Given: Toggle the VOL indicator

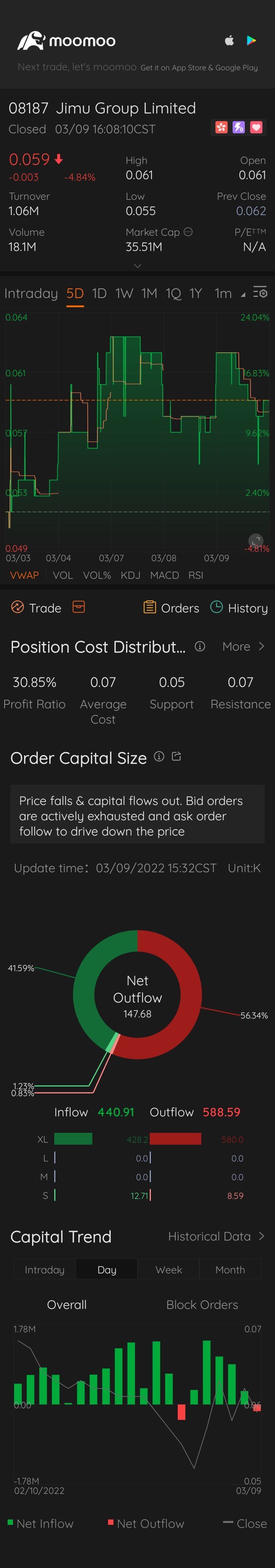Looking at the screenshot, I should [x=63, y=575].
